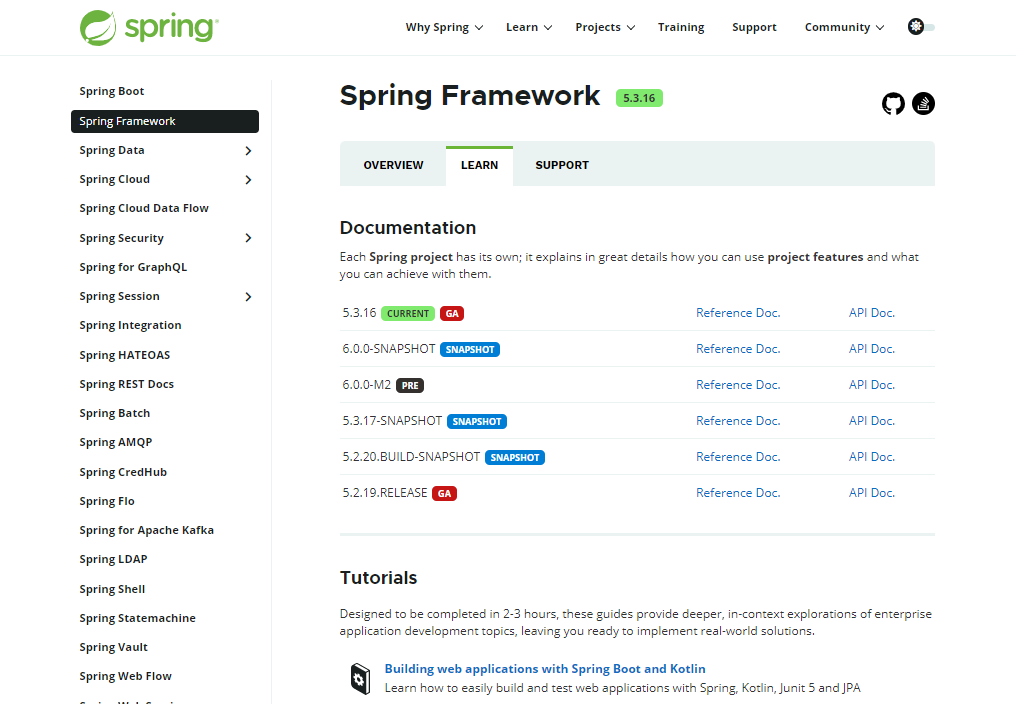The width and height of the screenshot is (1016, 704).
Task: Expand the Spring Security sidebar section
Action: coord(247,238)
